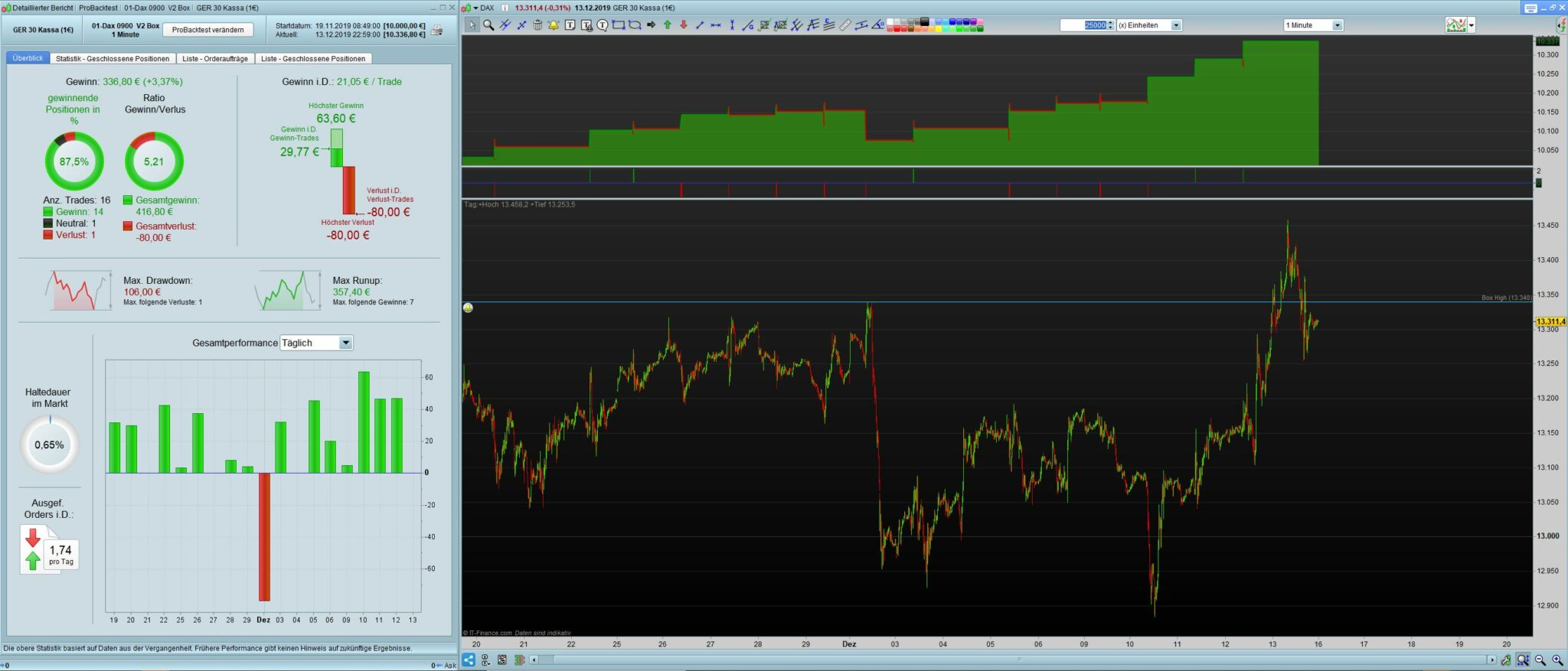Open Liste - Geschlossene Positionen tab
The image size is (1568, 671).
click(313, 58)
